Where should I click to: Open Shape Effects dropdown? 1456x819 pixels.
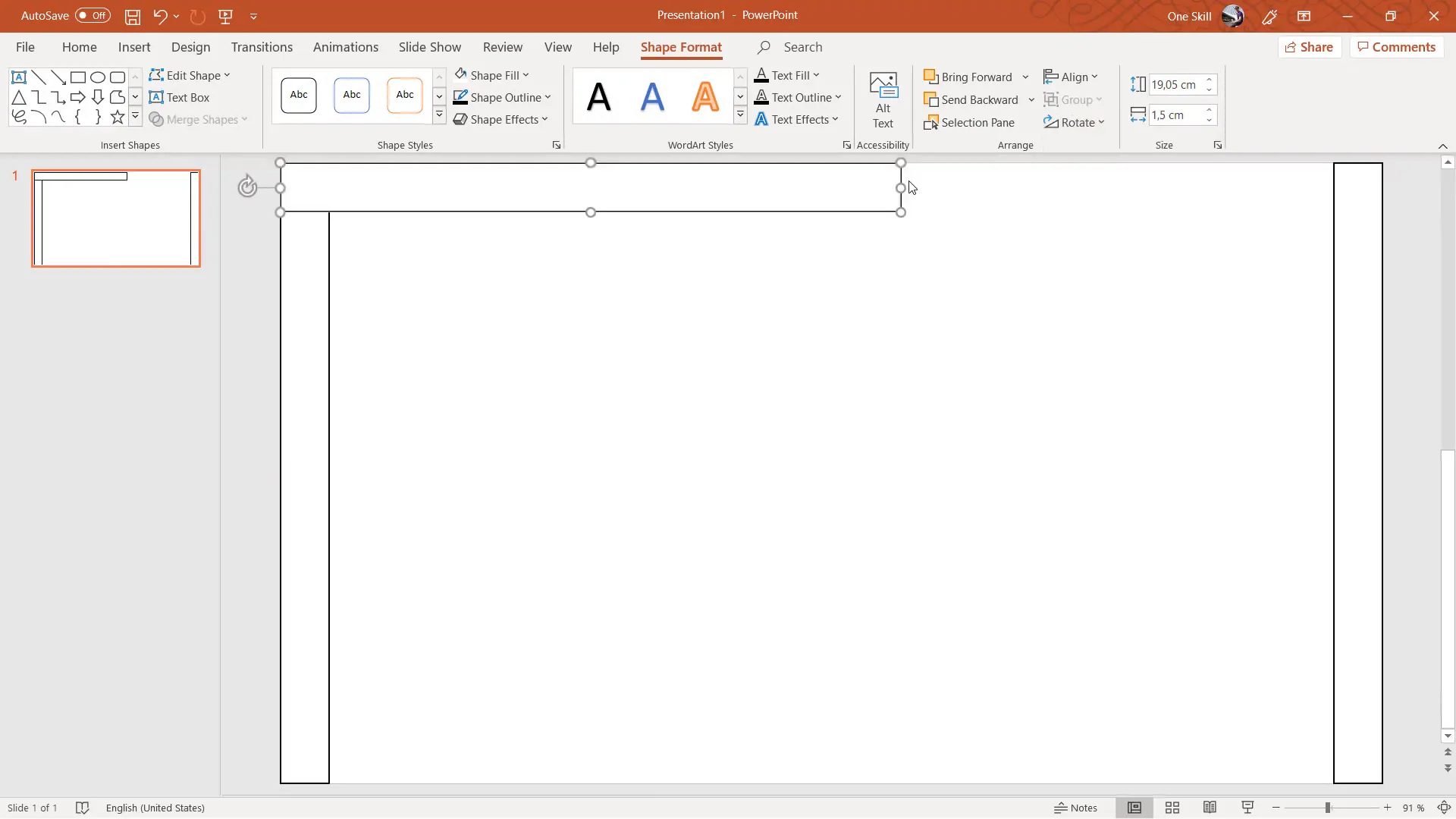[500, 119]
